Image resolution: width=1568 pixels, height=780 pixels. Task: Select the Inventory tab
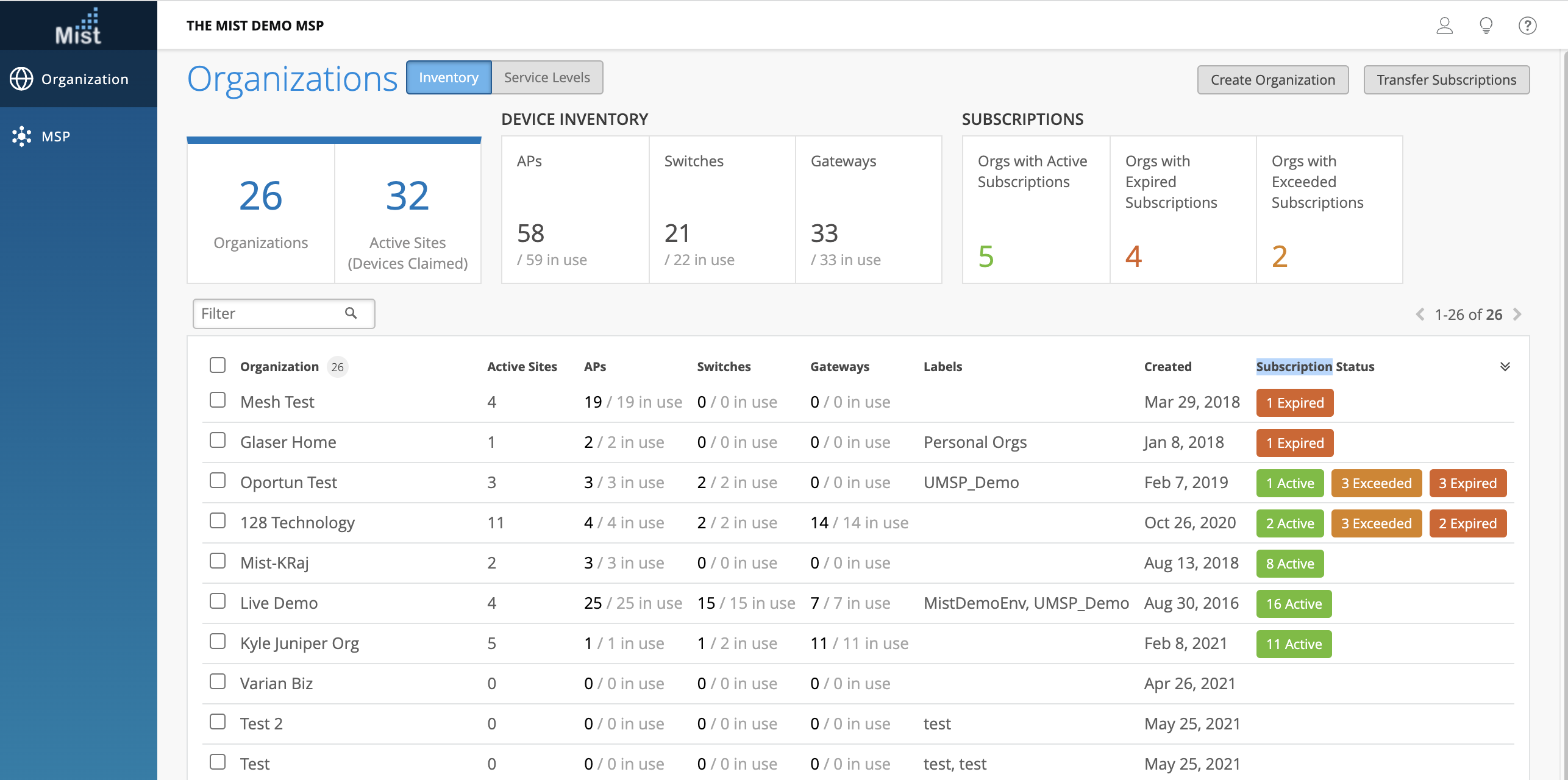(x=449, y=77)
